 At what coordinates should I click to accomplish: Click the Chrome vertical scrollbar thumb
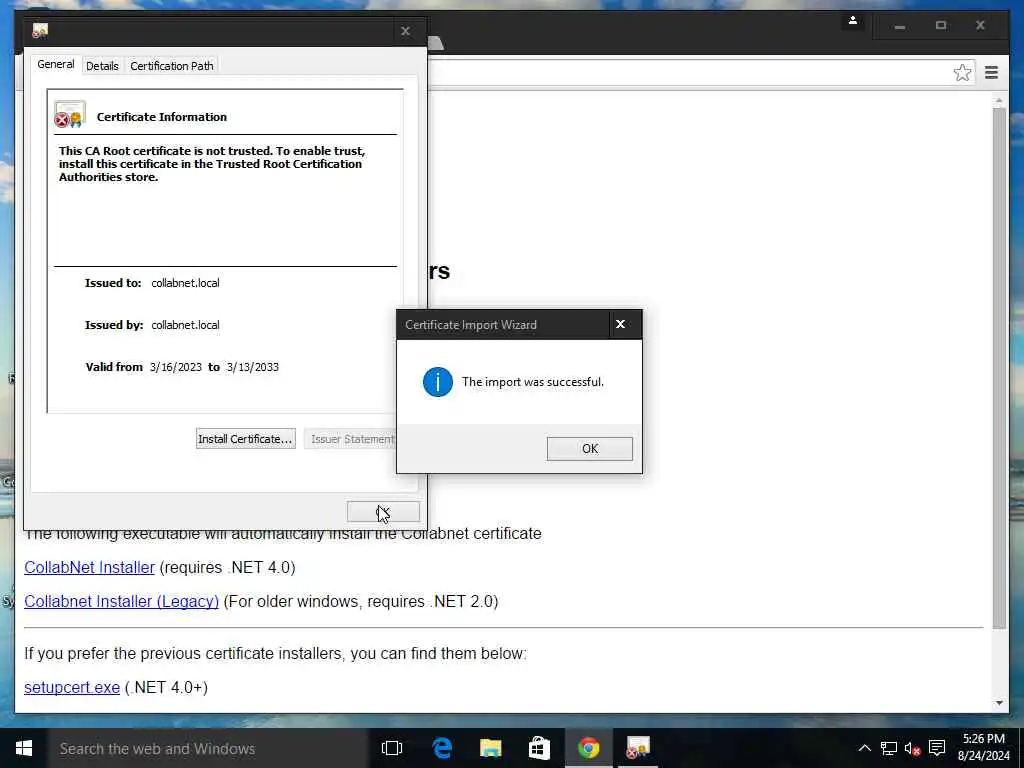(999, 368)
